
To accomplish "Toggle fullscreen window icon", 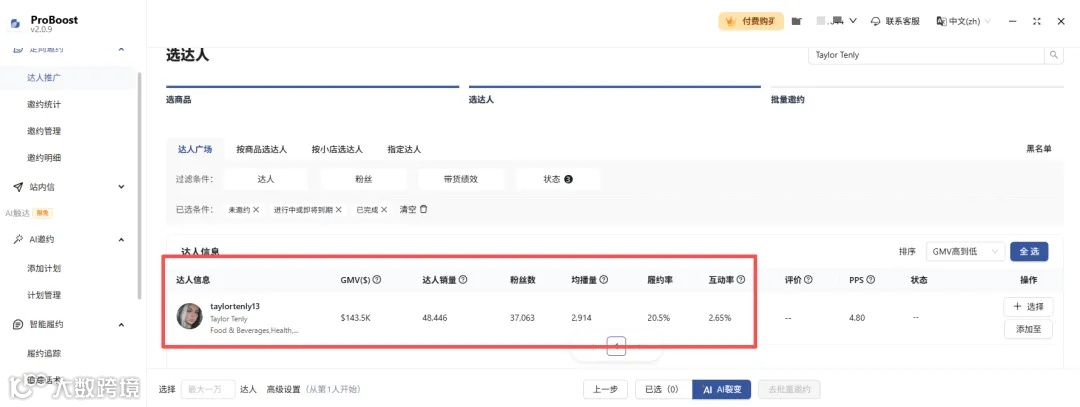I will tap(1037, 21).
